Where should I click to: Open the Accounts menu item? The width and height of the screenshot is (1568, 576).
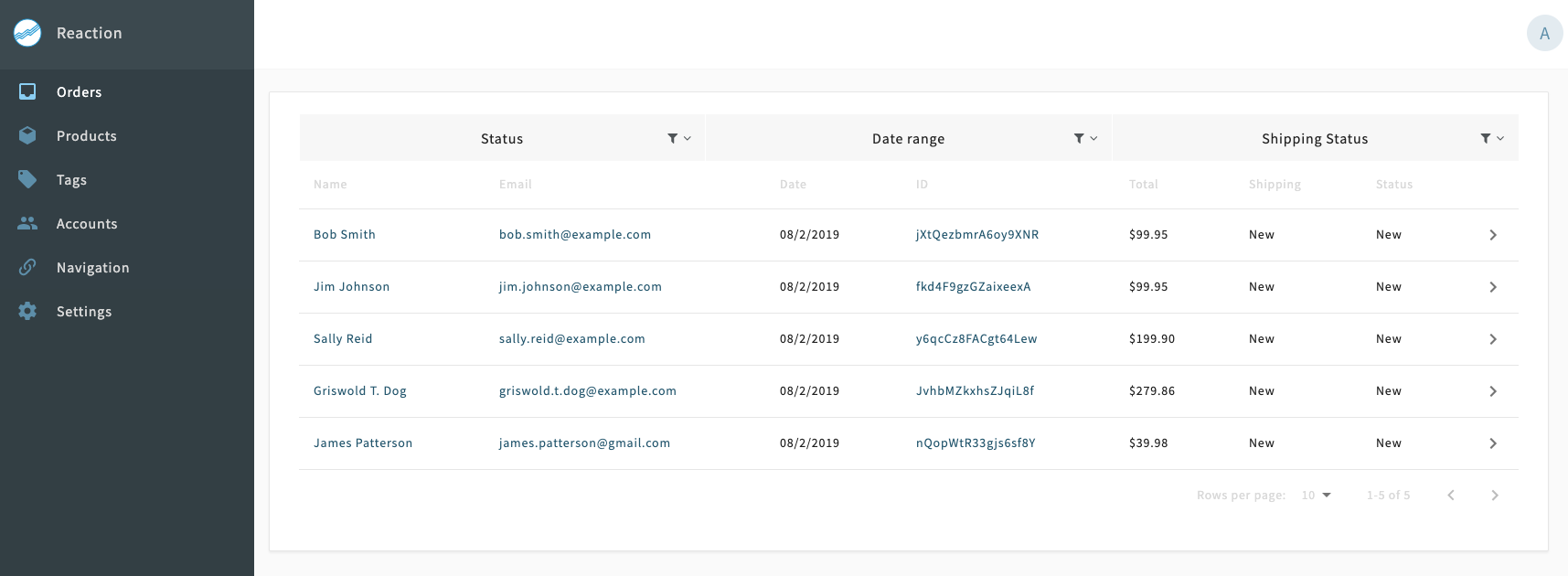[87, 223]
